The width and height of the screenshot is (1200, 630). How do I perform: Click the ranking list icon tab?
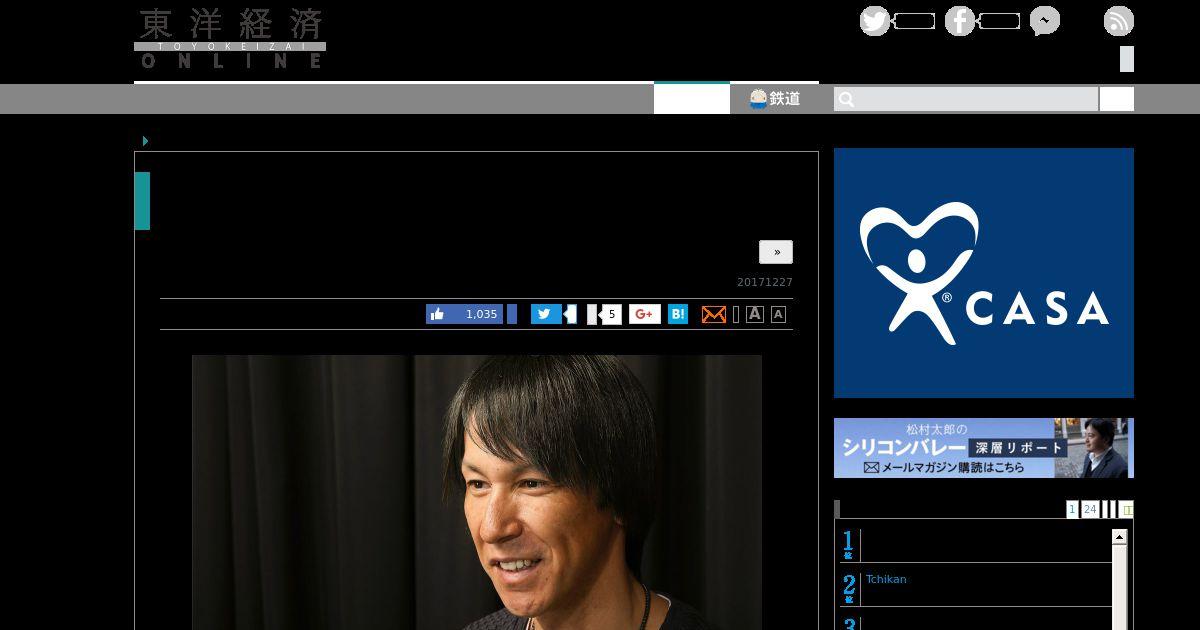(x=1127, y=509)
